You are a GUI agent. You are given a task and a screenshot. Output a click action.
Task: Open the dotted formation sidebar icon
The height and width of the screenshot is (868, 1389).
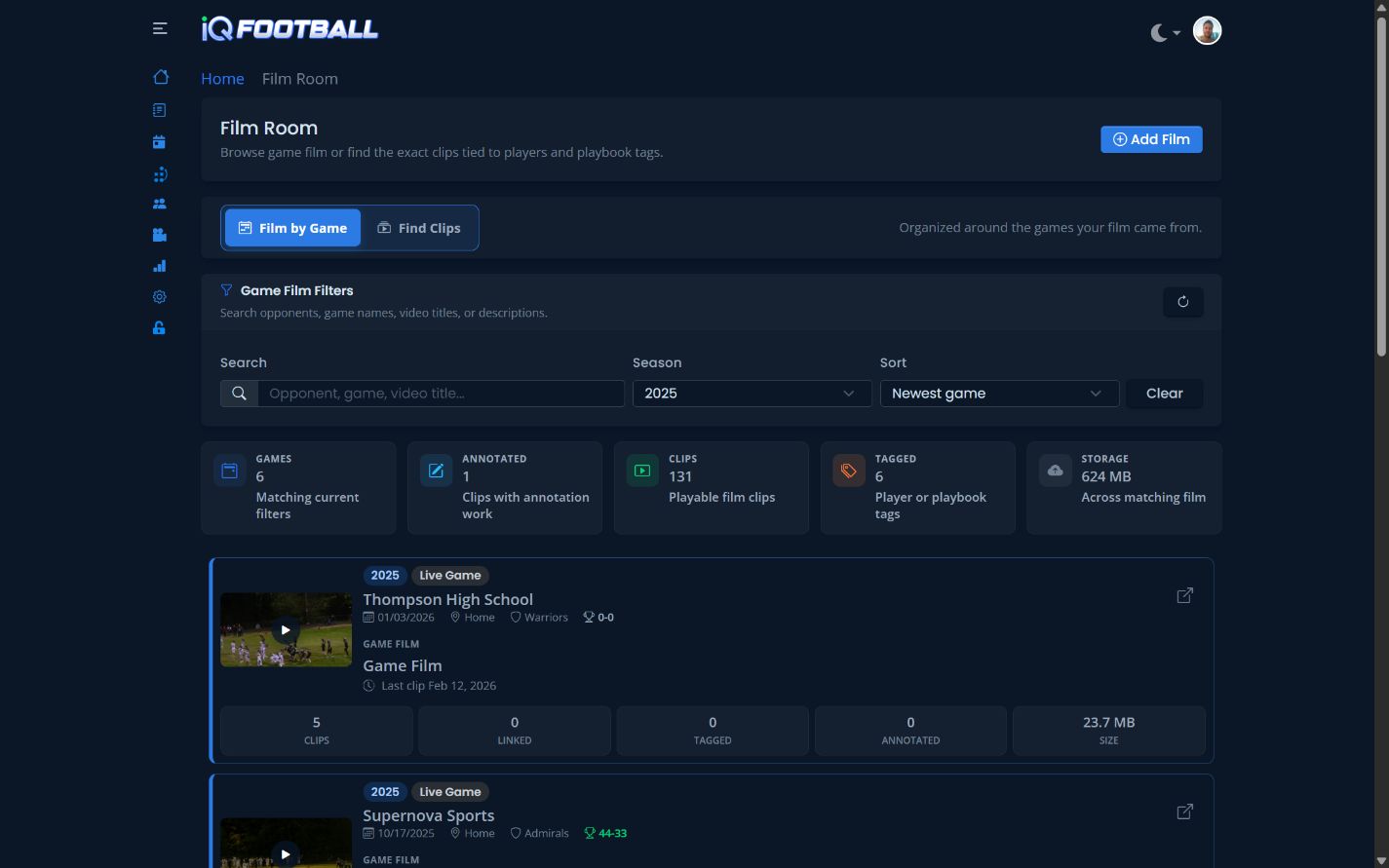160,174
